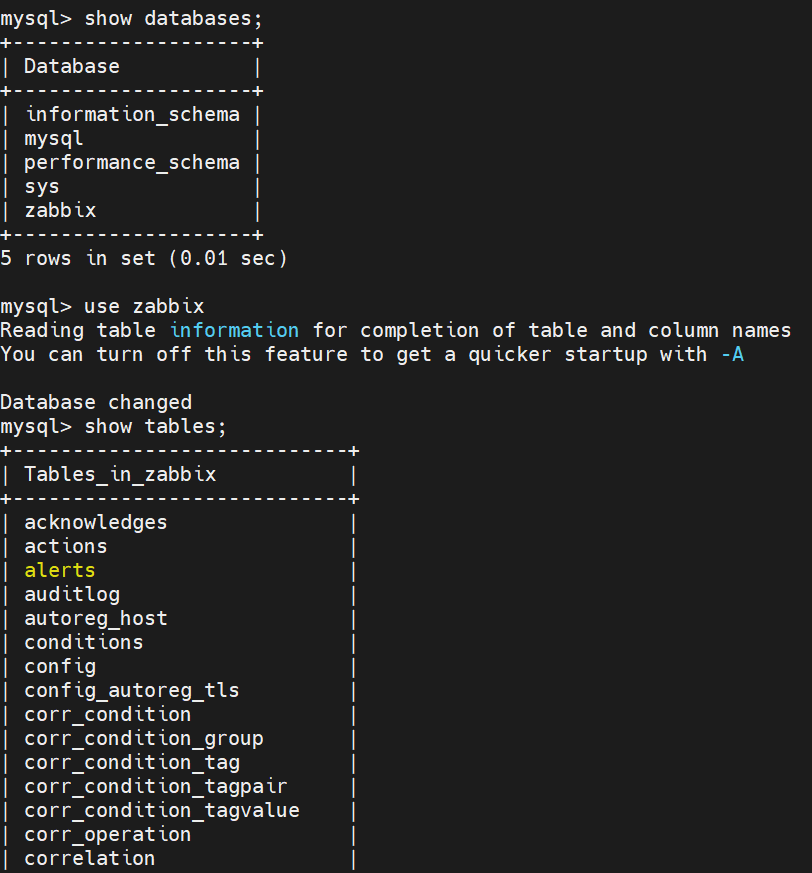The width and height of the screenshot is (812, 873).
Task: Click the 'use zabbix' command line
Action: 102,306
